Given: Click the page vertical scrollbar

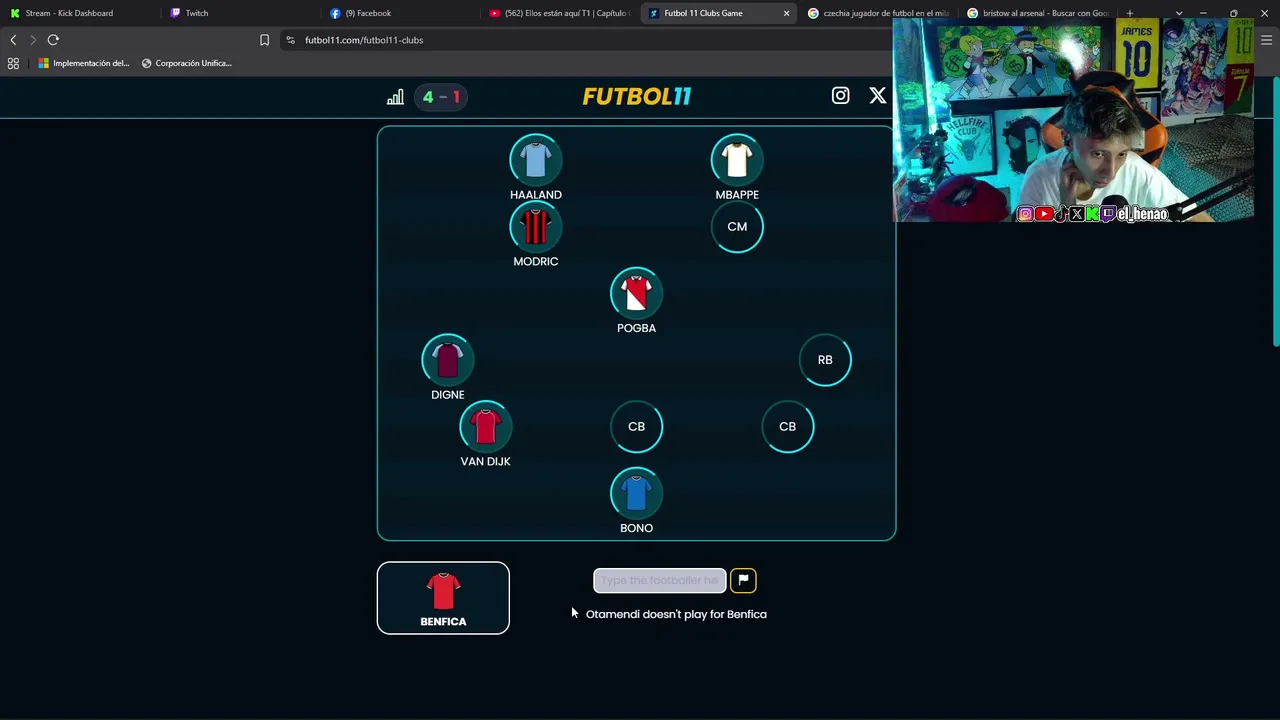Looking at the screenshot, I should click(x=1275, y=212).
